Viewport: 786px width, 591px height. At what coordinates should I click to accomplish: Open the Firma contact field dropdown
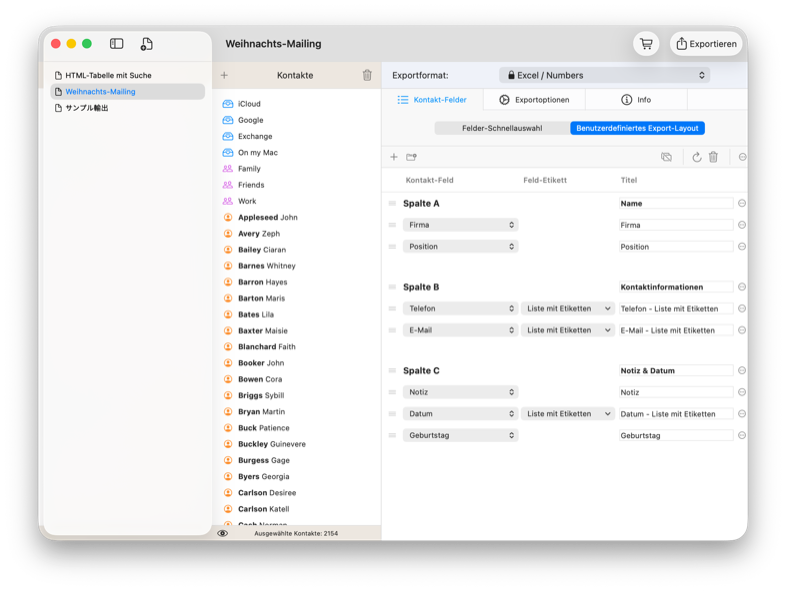(x=460, y=225)
